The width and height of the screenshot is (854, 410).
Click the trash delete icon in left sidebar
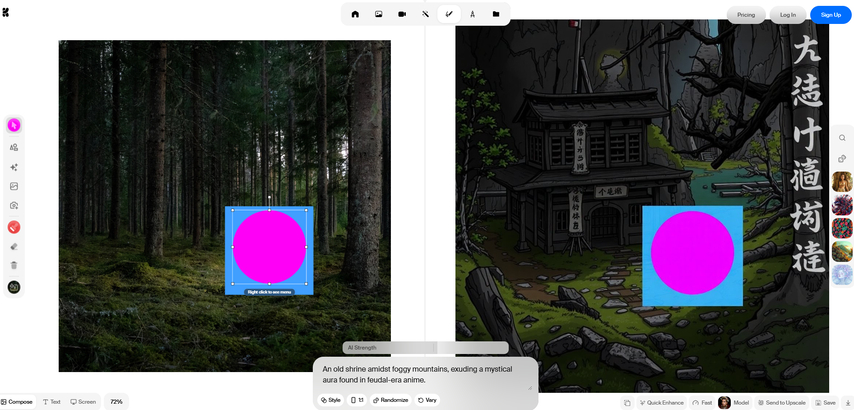(x=14, y=265)
